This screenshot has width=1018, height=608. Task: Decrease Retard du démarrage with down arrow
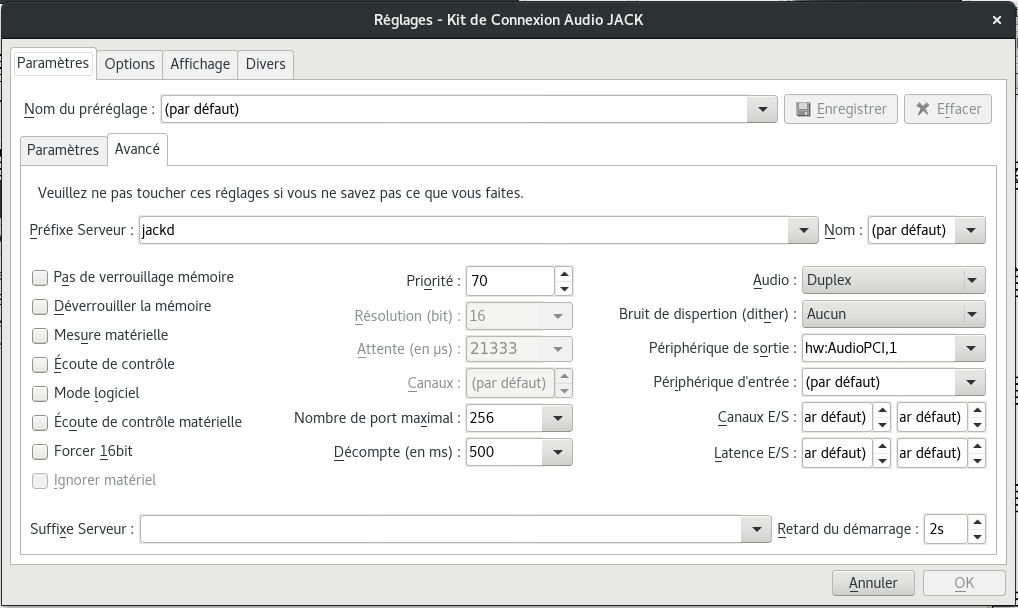pyautogui.click(x=977, y=536)
